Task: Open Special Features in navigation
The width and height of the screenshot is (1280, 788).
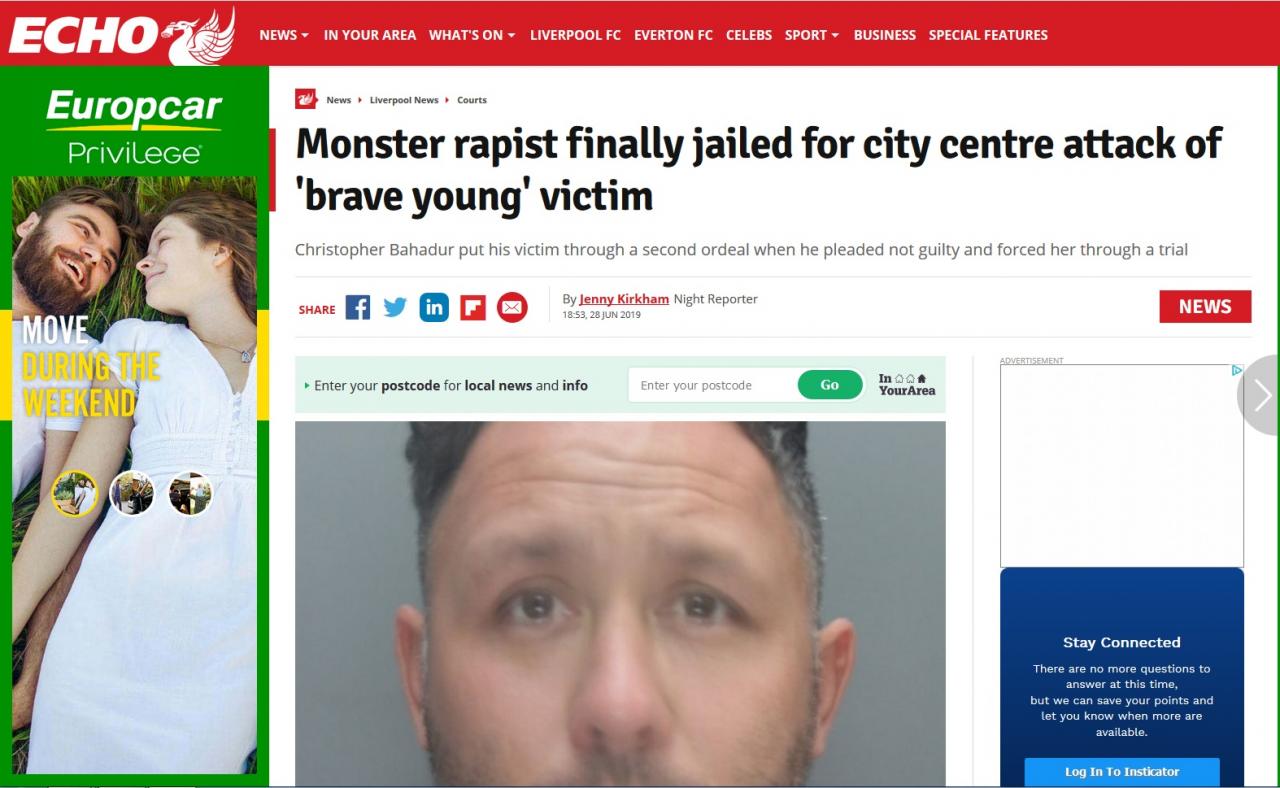Action: click(988, 35)
